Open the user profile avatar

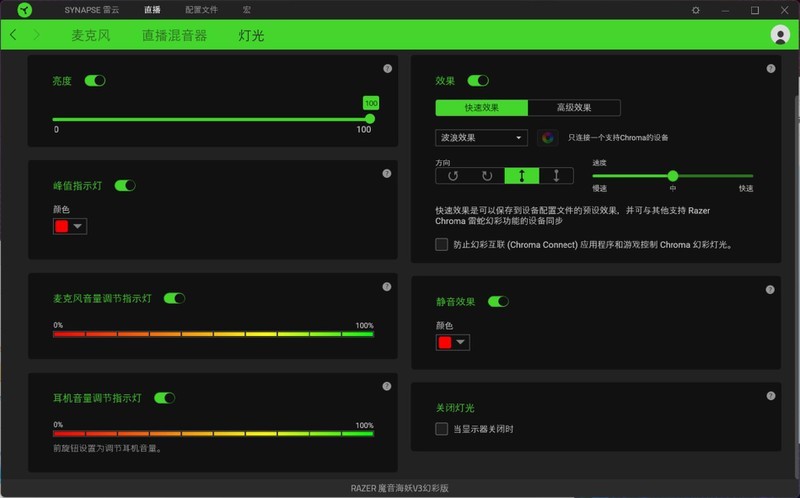[x=780, y=35]
